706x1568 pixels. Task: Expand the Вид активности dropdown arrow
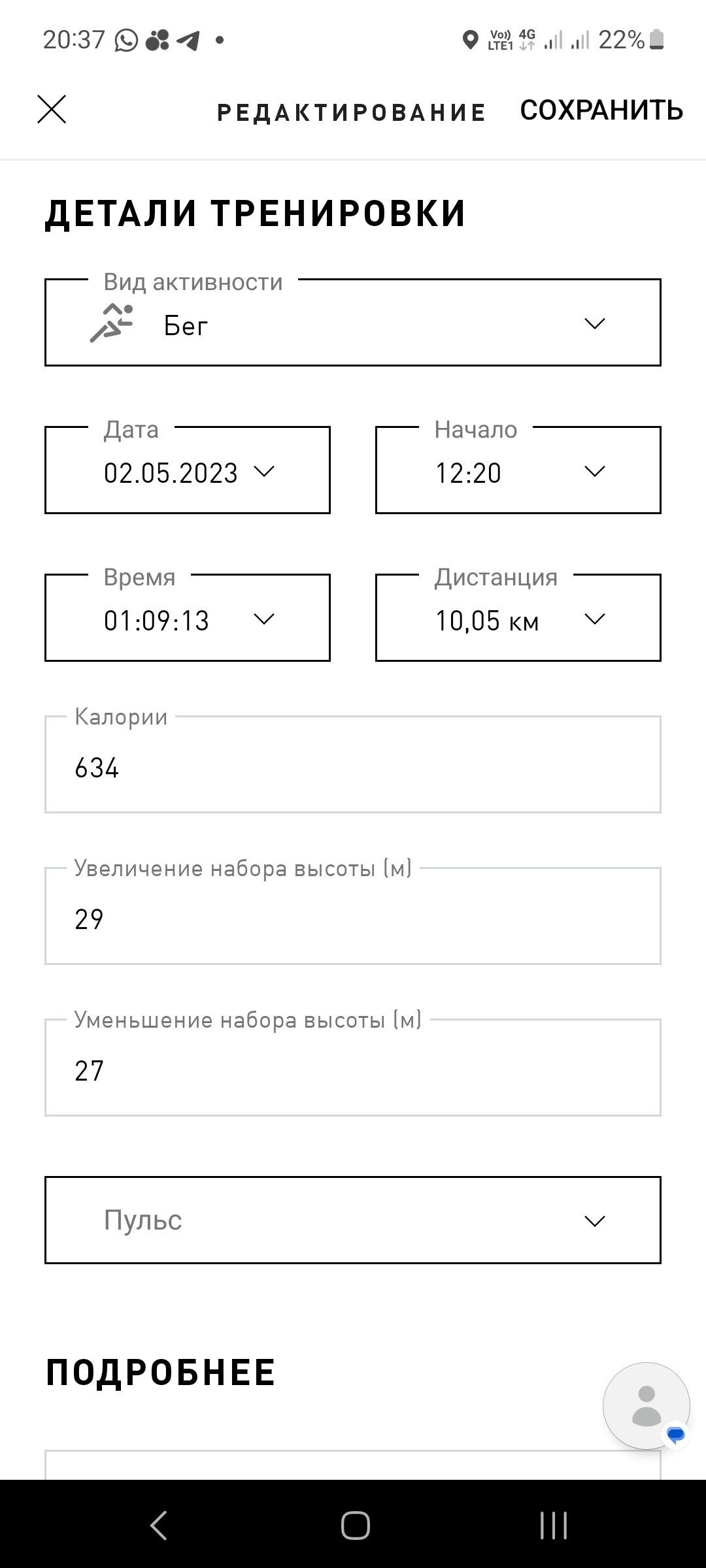[594, 323]
